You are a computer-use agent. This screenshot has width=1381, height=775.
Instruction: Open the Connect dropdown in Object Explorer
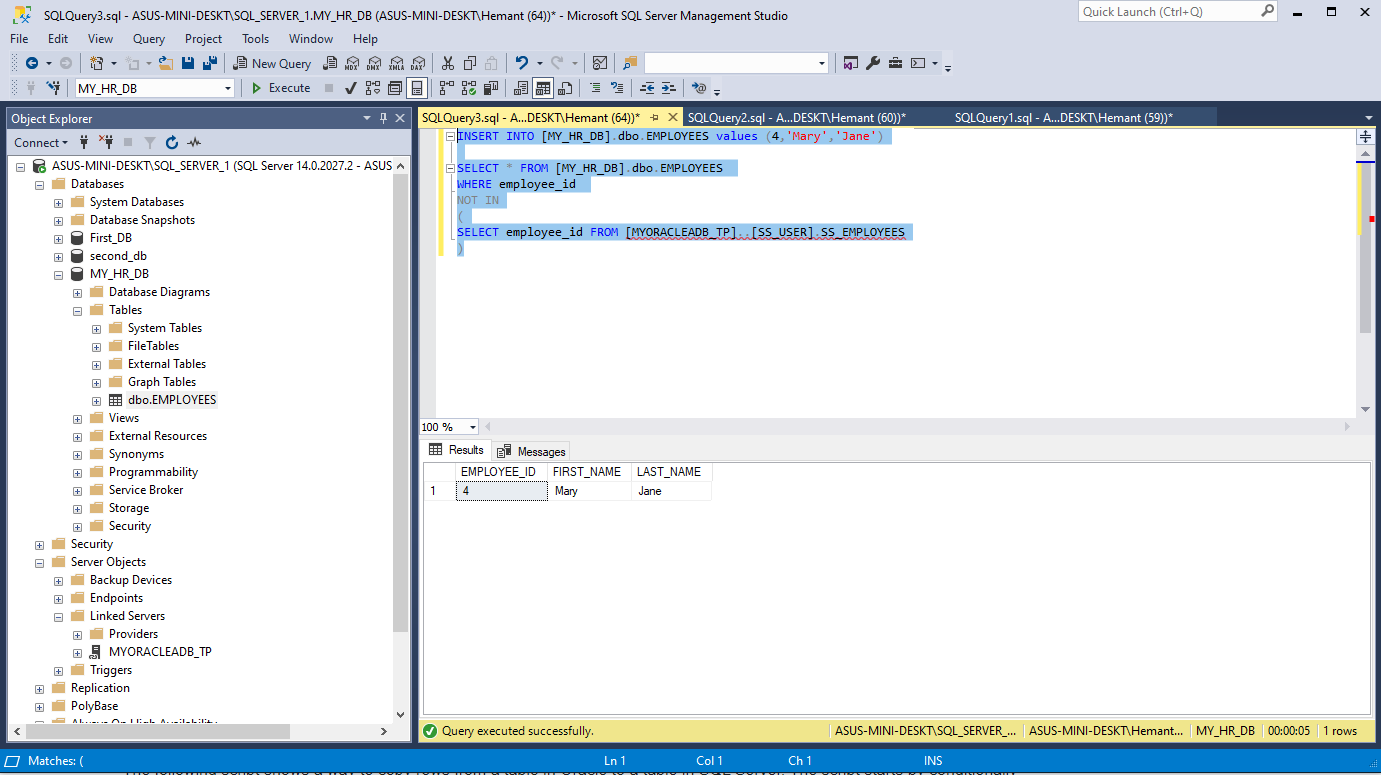(x=41, y=142)
